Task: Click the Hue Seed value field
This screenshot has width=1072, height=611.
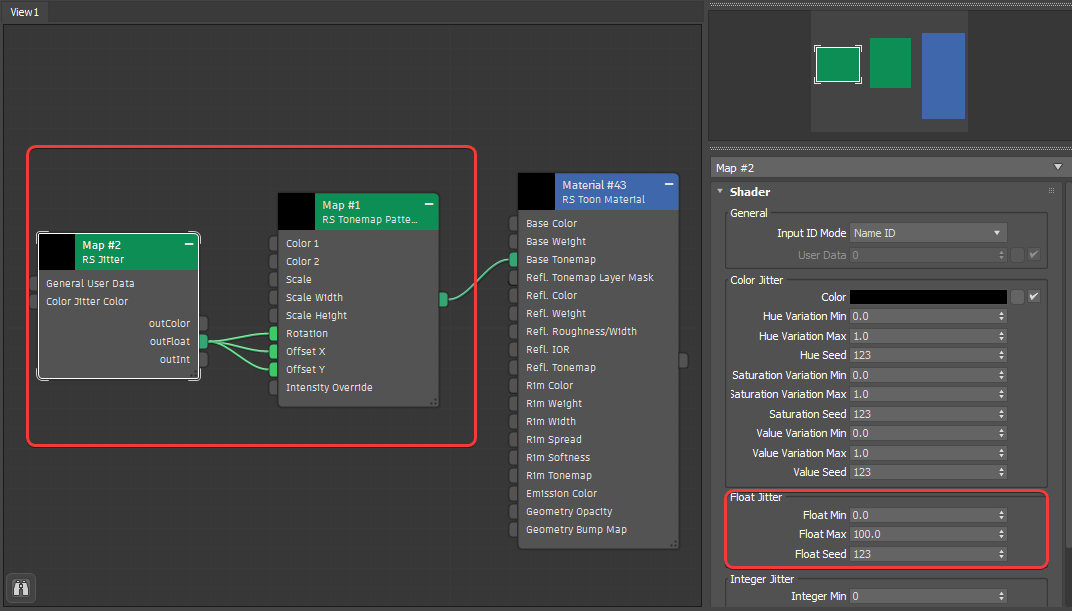Action: click(x=923, y=355)
